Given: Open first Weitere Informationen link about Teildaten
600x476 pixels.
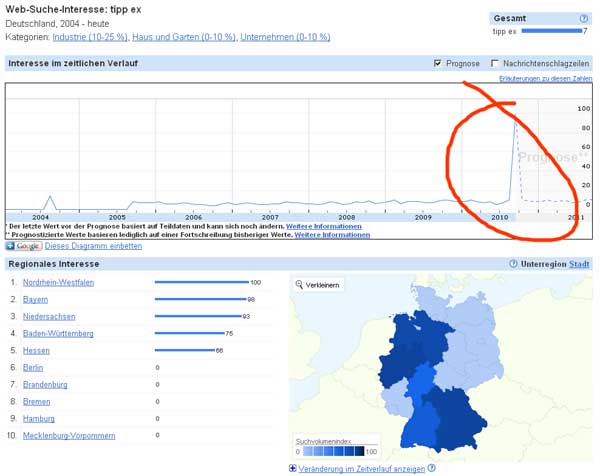Looking at the screenshot, I should click(324, 226).
